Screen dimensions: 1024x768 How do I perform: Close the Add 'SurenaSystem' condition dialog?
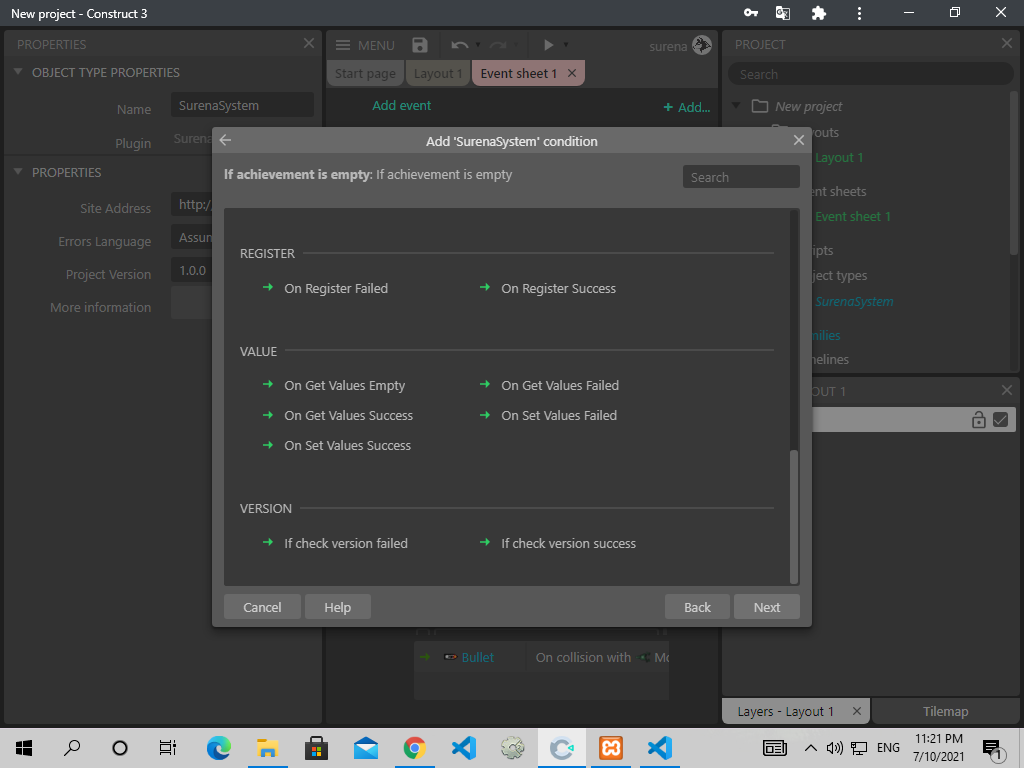click(x=798, y=140)
